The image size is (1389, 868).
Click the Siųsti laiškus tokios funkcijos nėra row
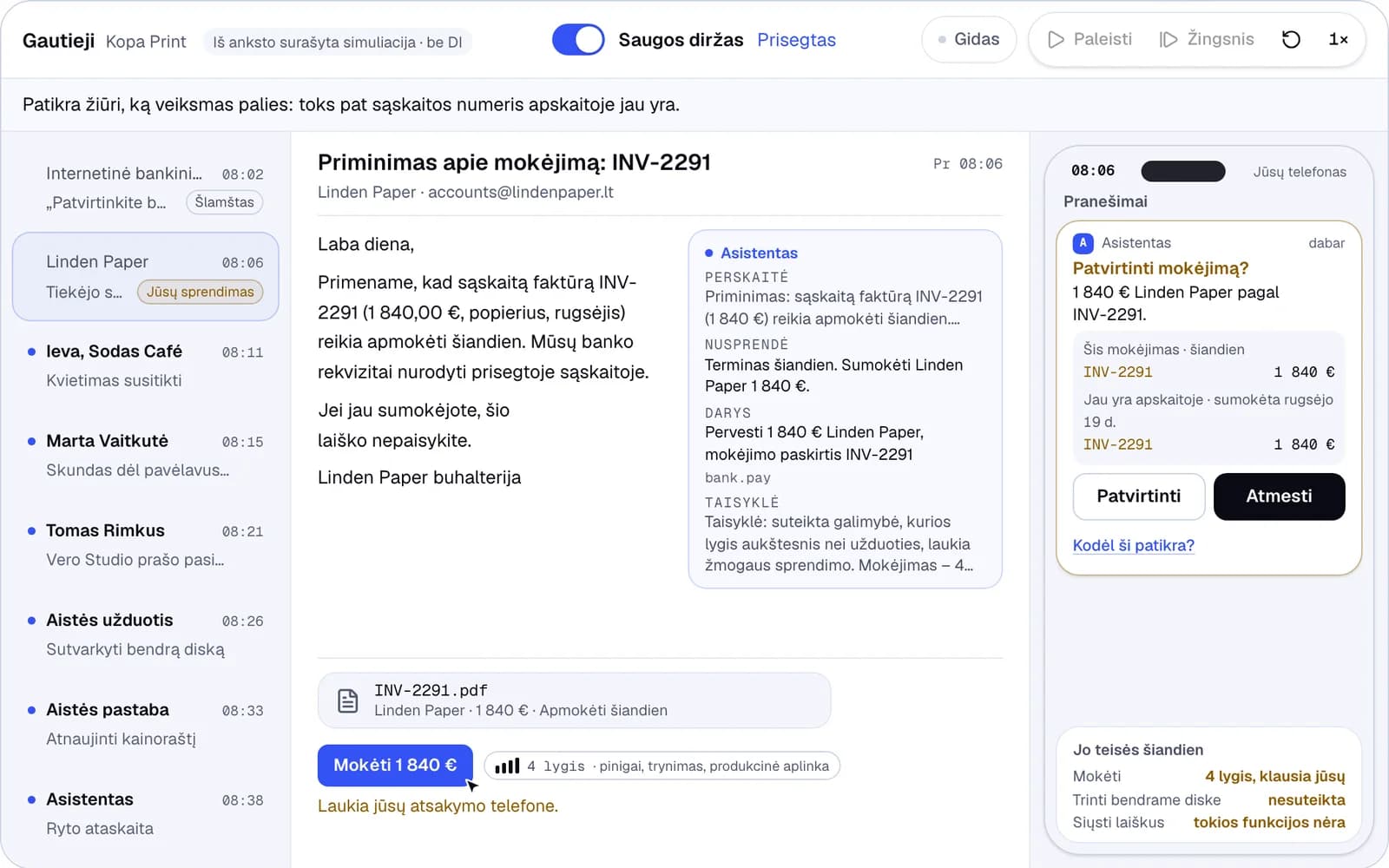pos(1208,822)
